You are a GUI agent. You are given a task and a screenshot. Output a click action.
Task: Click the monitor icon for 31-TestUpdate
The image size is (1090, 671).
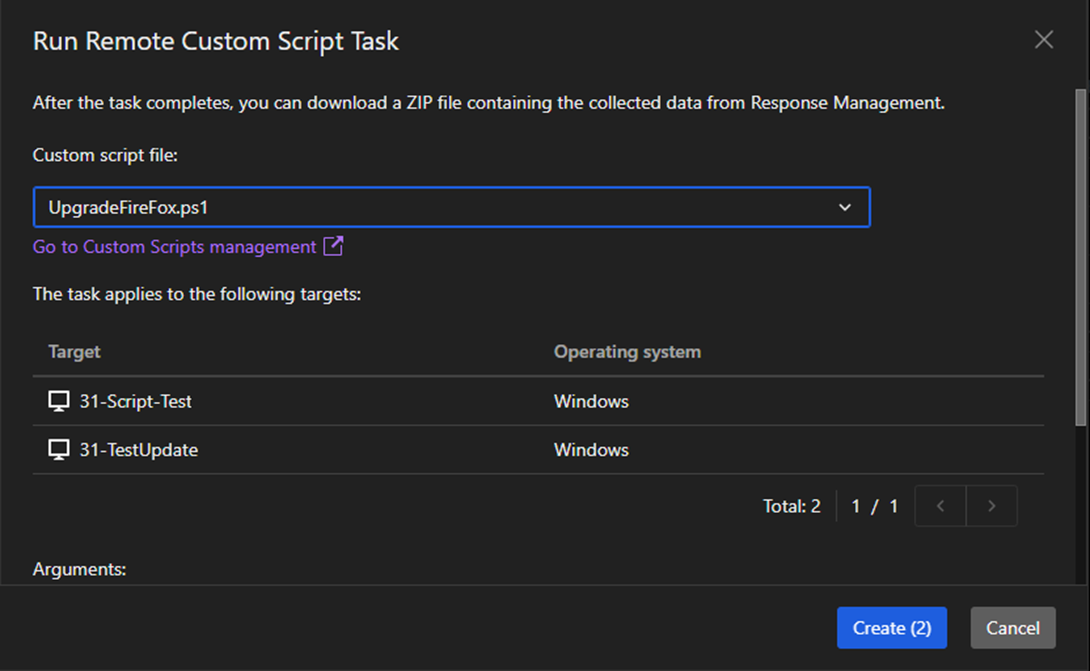pyautogui.click(x=59, y=450)
